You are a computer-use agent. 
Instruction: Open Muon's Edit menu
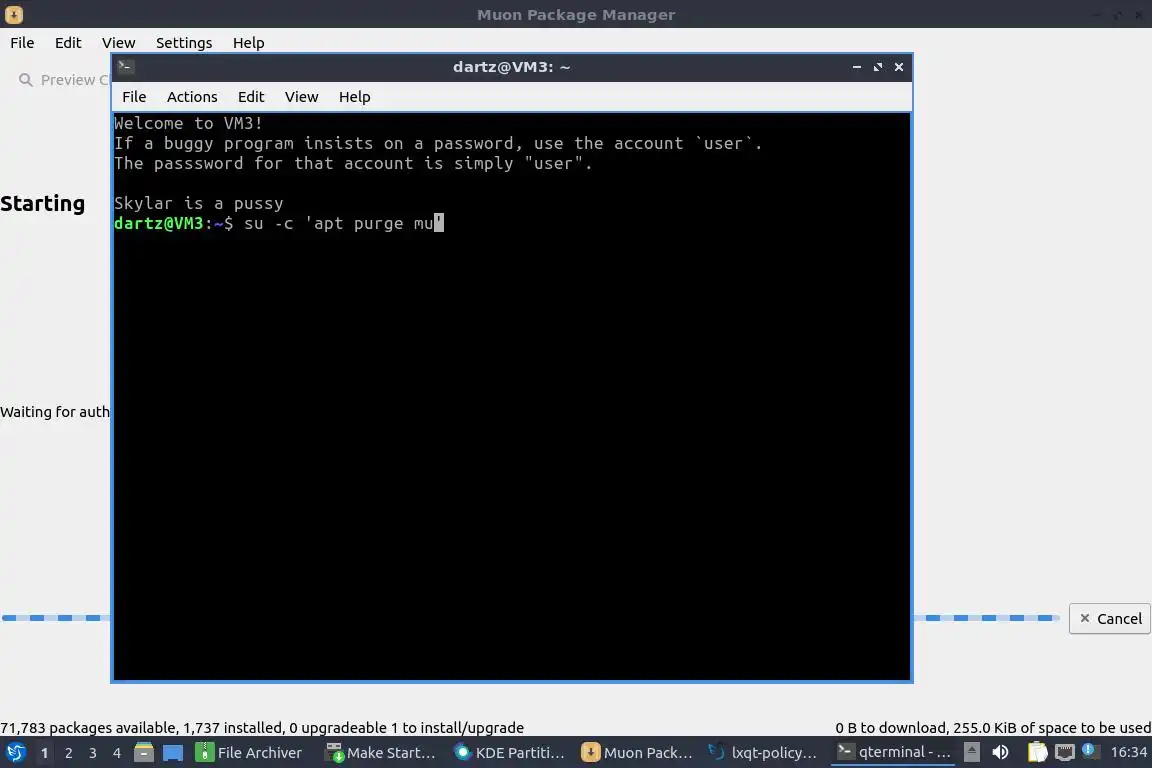pos(68,43)
